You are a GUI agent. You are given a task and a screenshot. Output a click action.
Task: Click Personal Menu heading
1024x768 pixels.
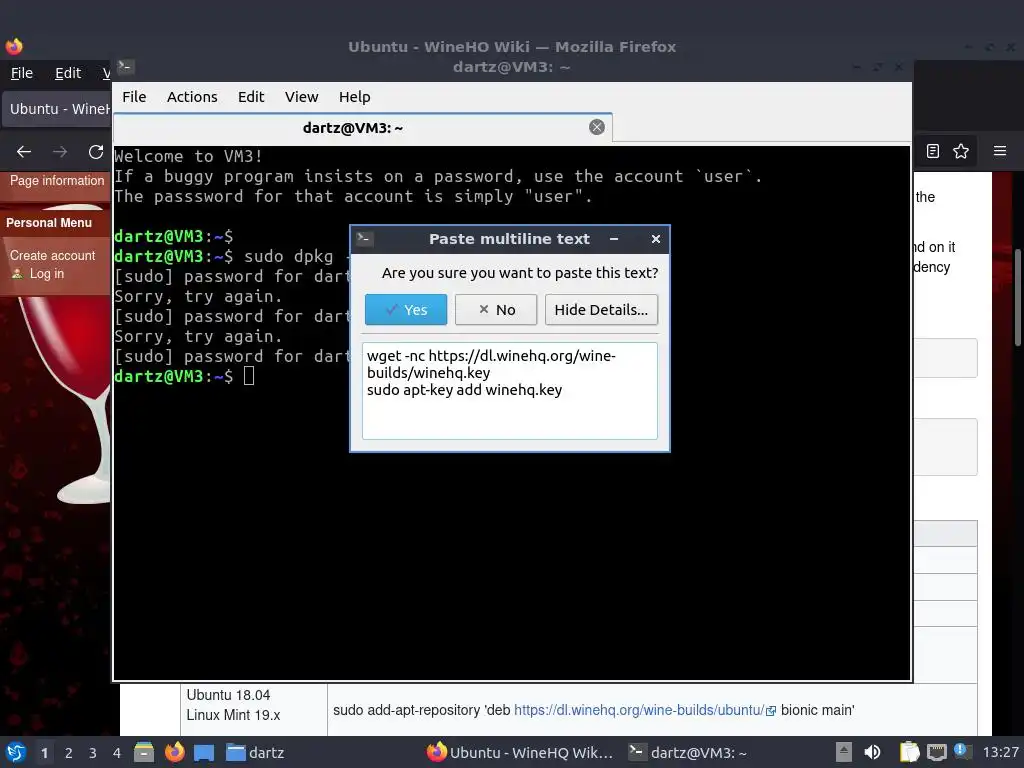pos(49,223)
